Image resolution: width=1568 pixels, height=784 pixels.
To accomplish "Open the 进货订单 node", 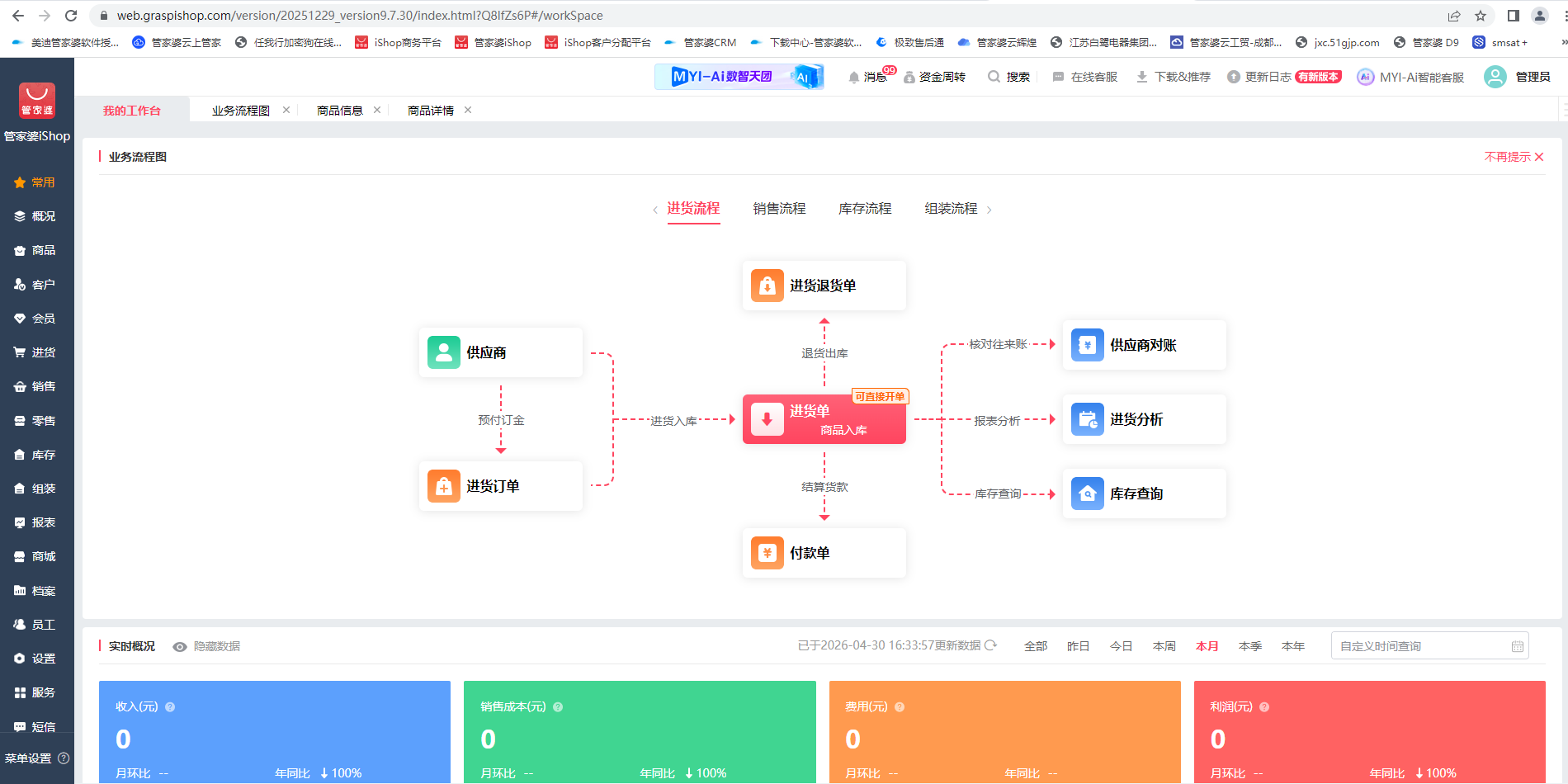I will point(500,486).
